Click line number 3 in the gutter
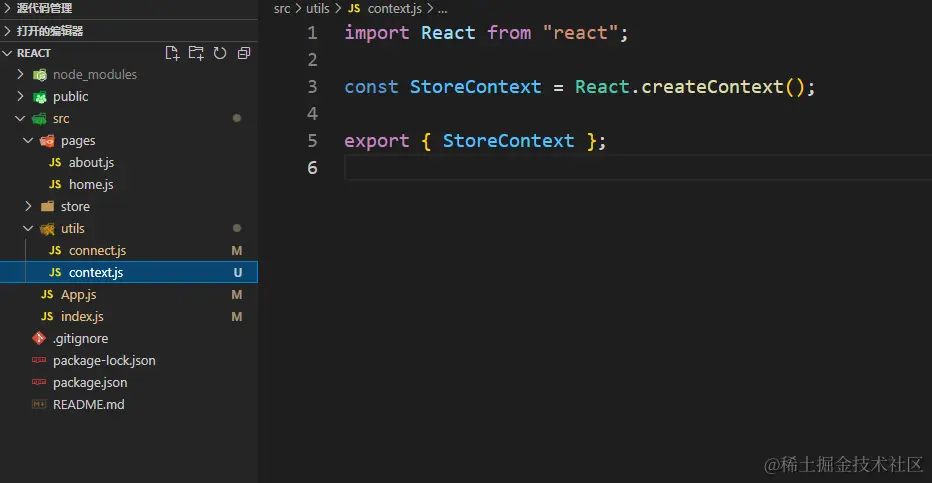 (x=312, y=87)
